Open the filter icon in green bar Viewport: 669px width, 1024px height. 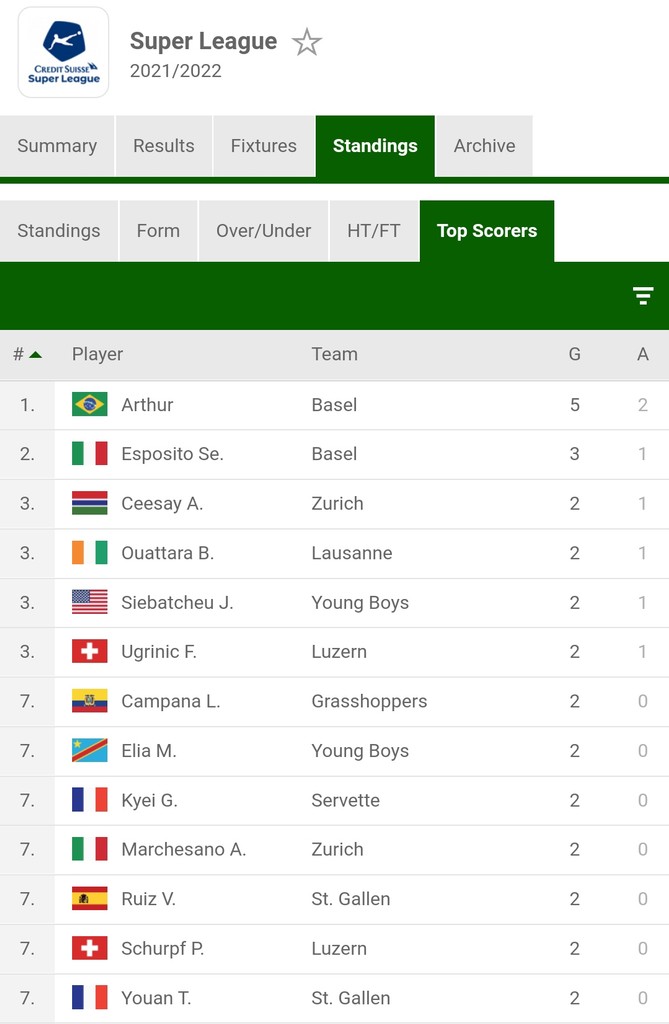click(x=643, y=296)
